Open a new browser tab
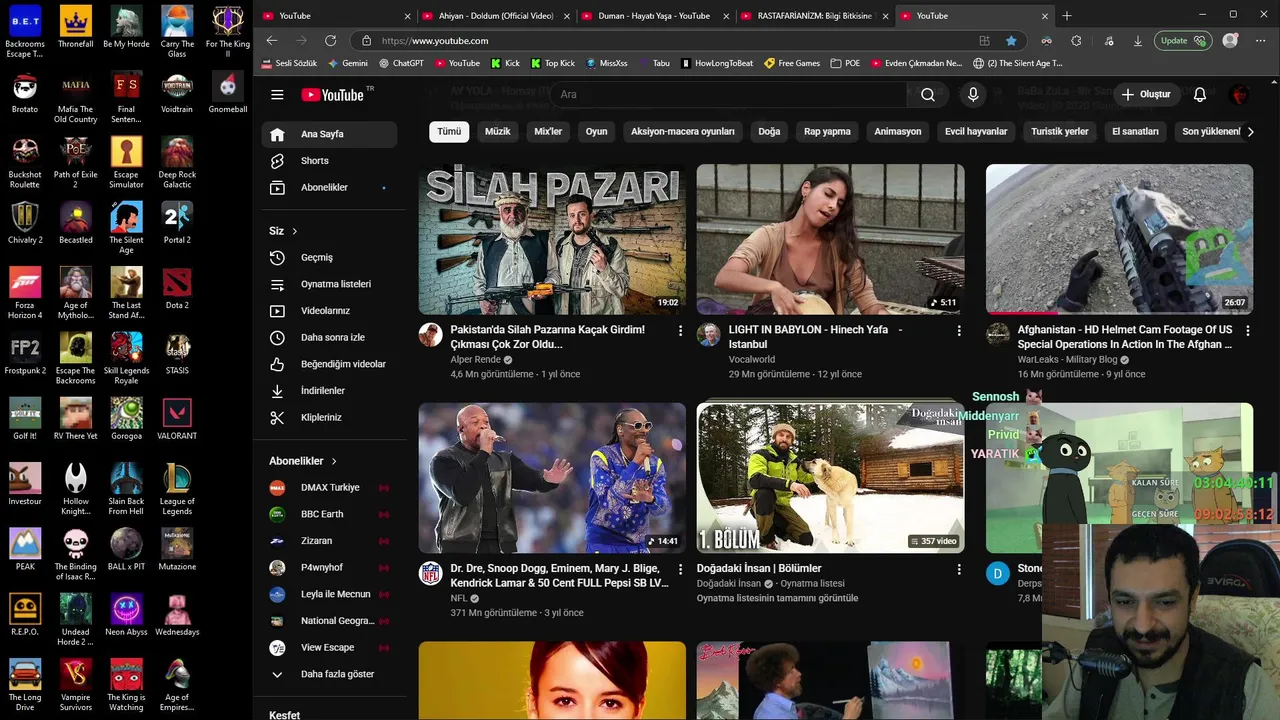Image resolution: width=1280 pixels, height=720 pixels. point(1067,15)
